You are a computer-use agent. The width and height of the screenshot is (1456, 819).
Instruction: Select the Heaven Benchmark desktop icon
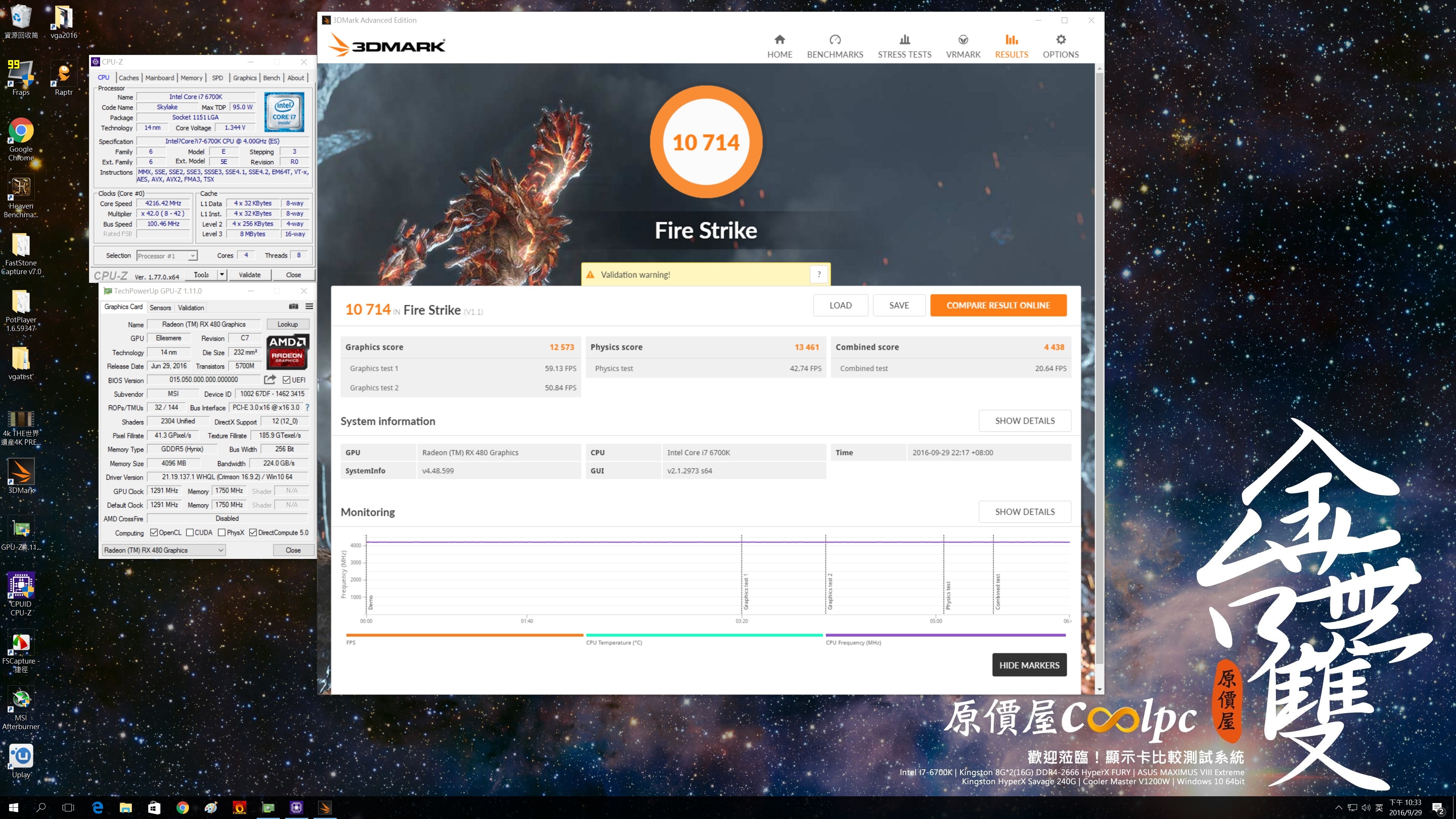pyautogui.click(x=21, y=197)
